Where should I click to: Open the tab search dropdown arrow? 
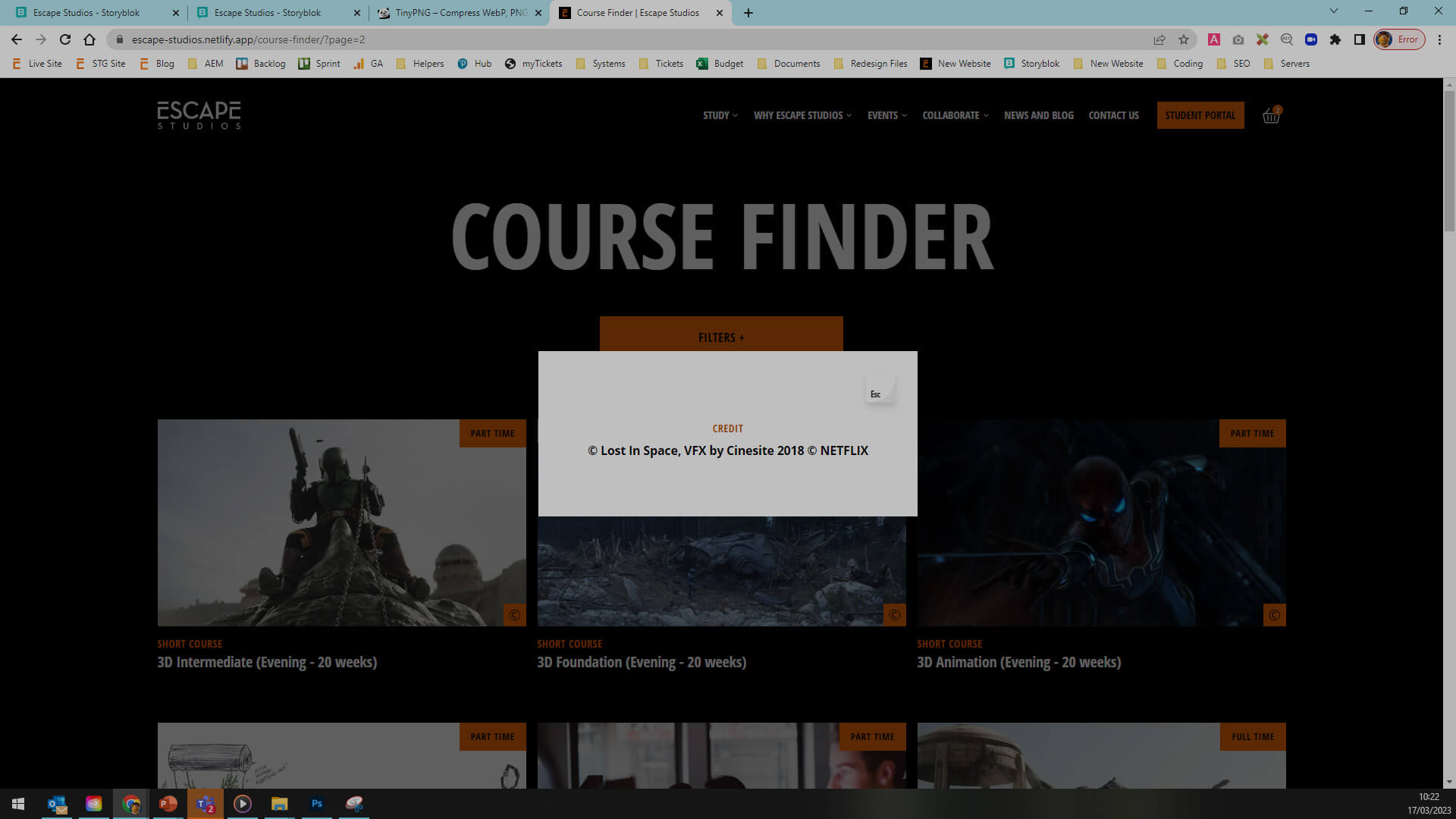pyautogui.click(x=1333, y=11)
